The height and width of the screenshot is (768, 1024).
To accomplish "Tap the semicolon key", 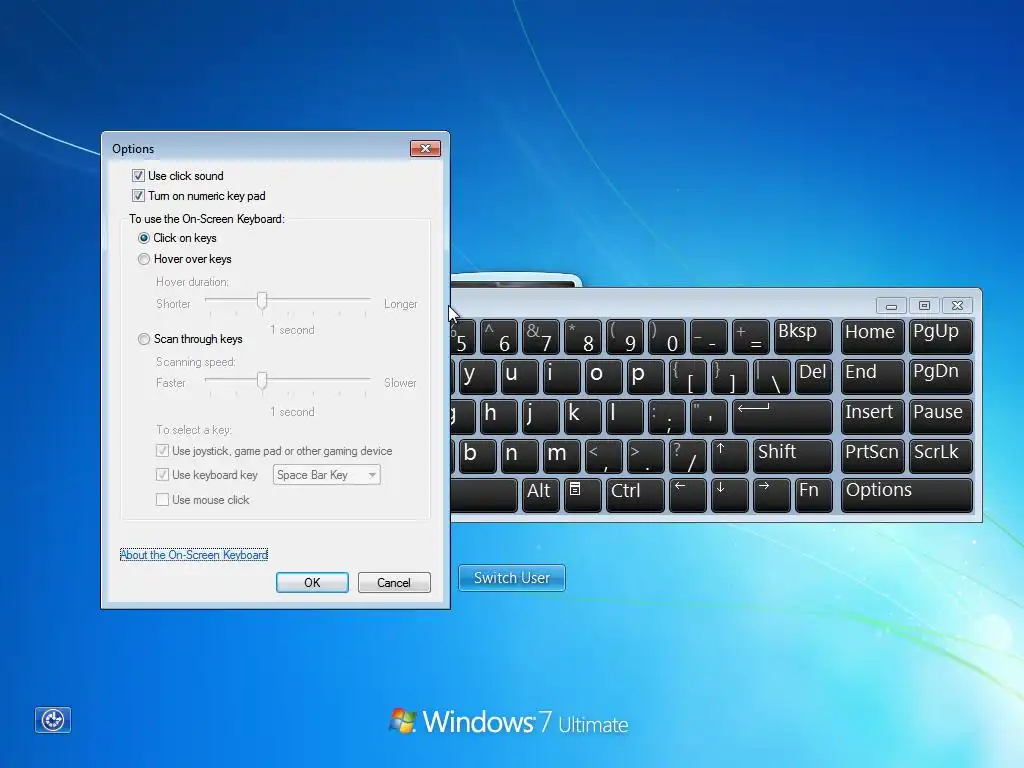I will (x=666, y=417).
